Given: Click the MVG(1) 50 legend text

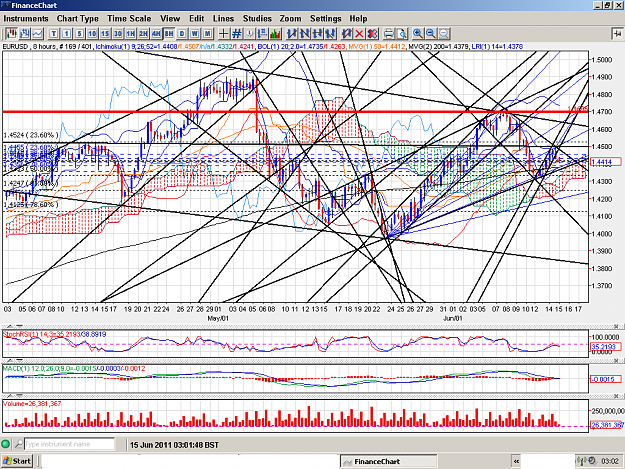Looking at the screenshot, I should [377, 47].
